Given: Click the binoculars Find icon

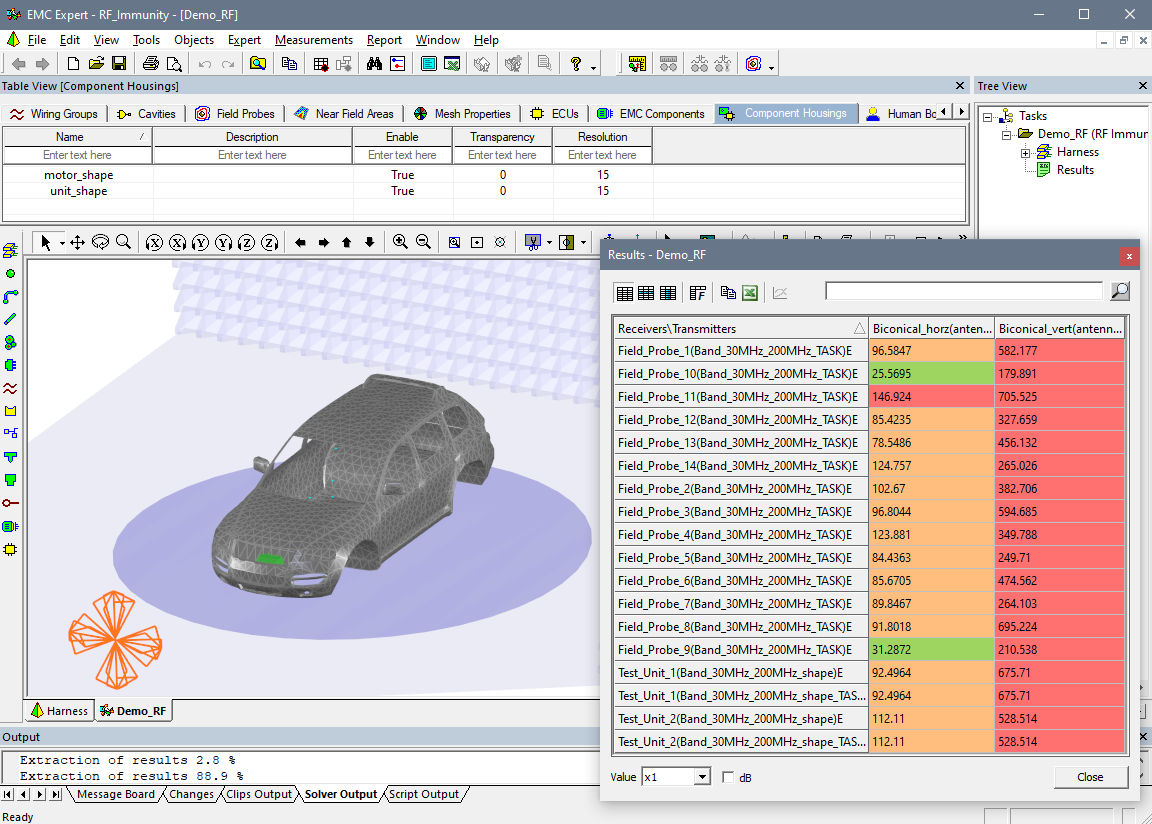Looking at the screenshot, I should [374, 64].
